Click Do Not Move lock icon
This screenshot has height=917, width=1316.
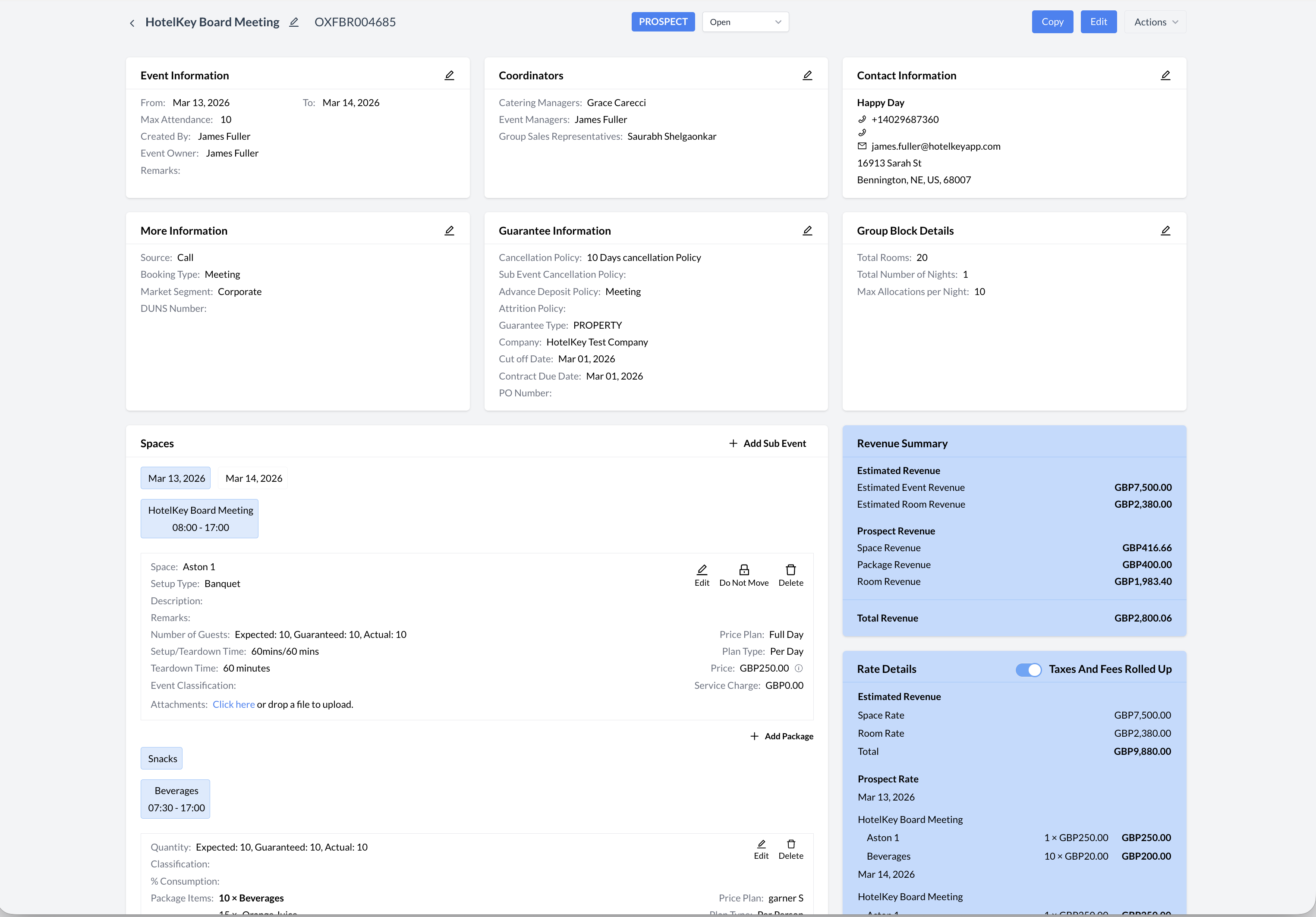[x=743, y=570]
